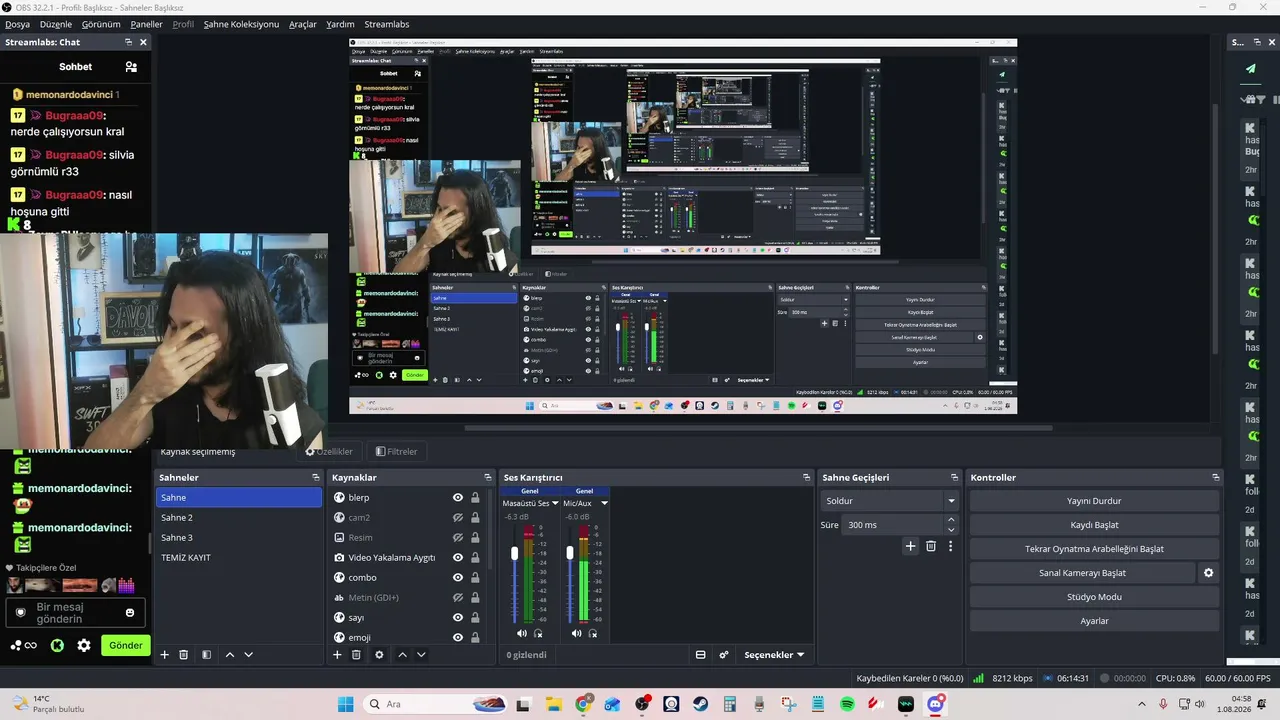Screen dimensions: 1280x720
Task: Decrease transition Süre with down stepper
Action: coord(951,530)
